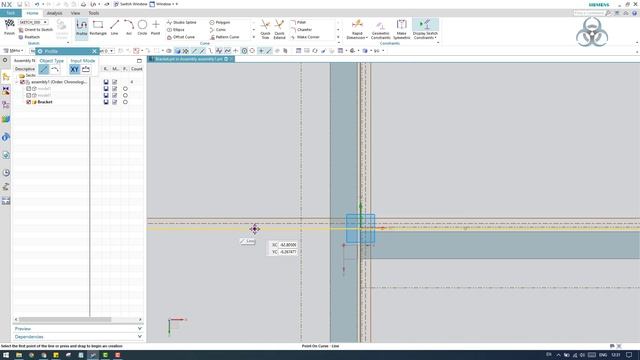Click the horizontal scrollbar in navigator
This screenshot has height=360, width=640.
click(64, 319)
